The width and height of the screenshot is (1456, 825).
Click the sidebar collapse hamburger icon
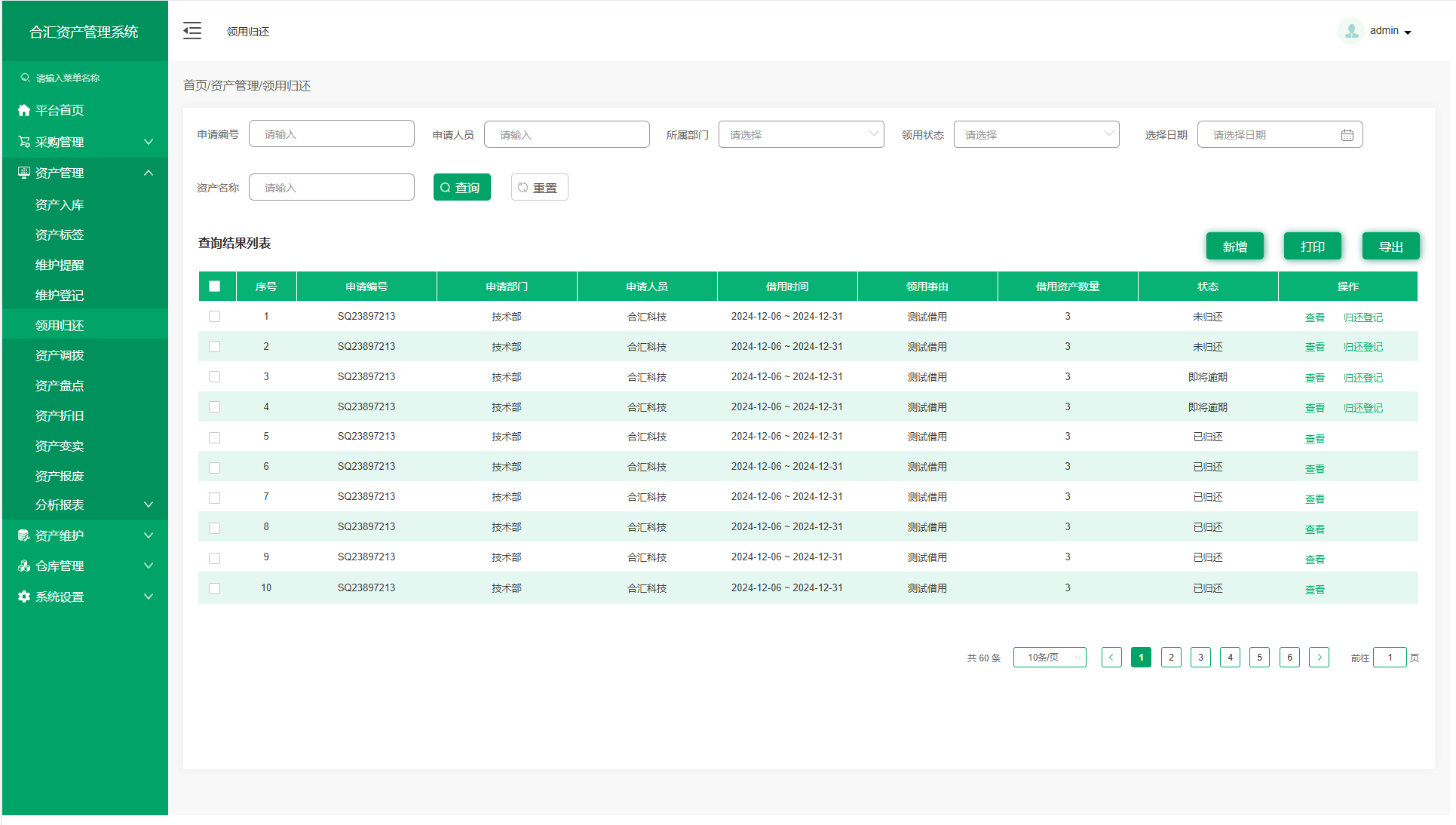(x=192, y=31)
